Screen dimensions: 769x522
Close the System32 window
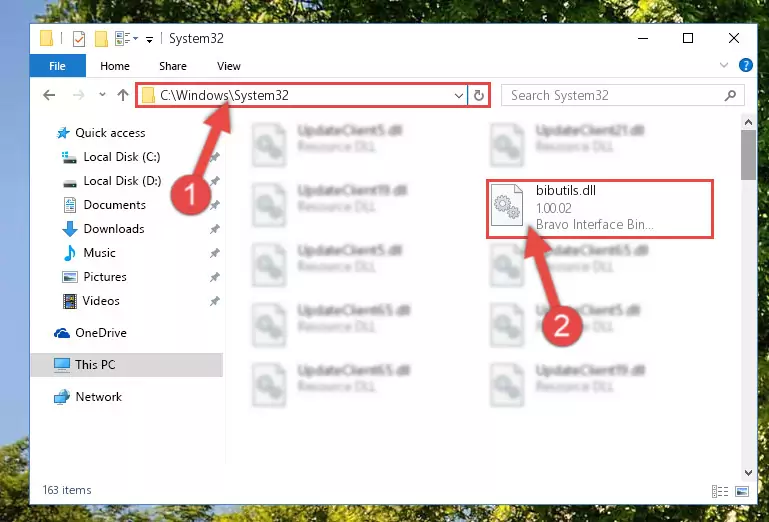[734, 38]
